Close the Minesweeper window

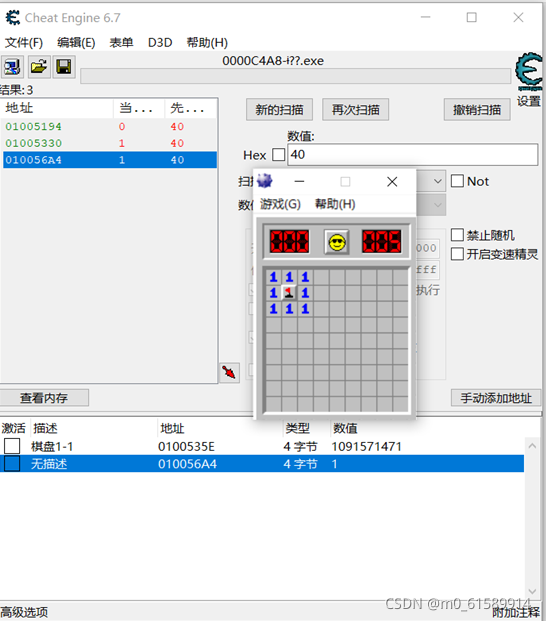[x=392, y=181]
